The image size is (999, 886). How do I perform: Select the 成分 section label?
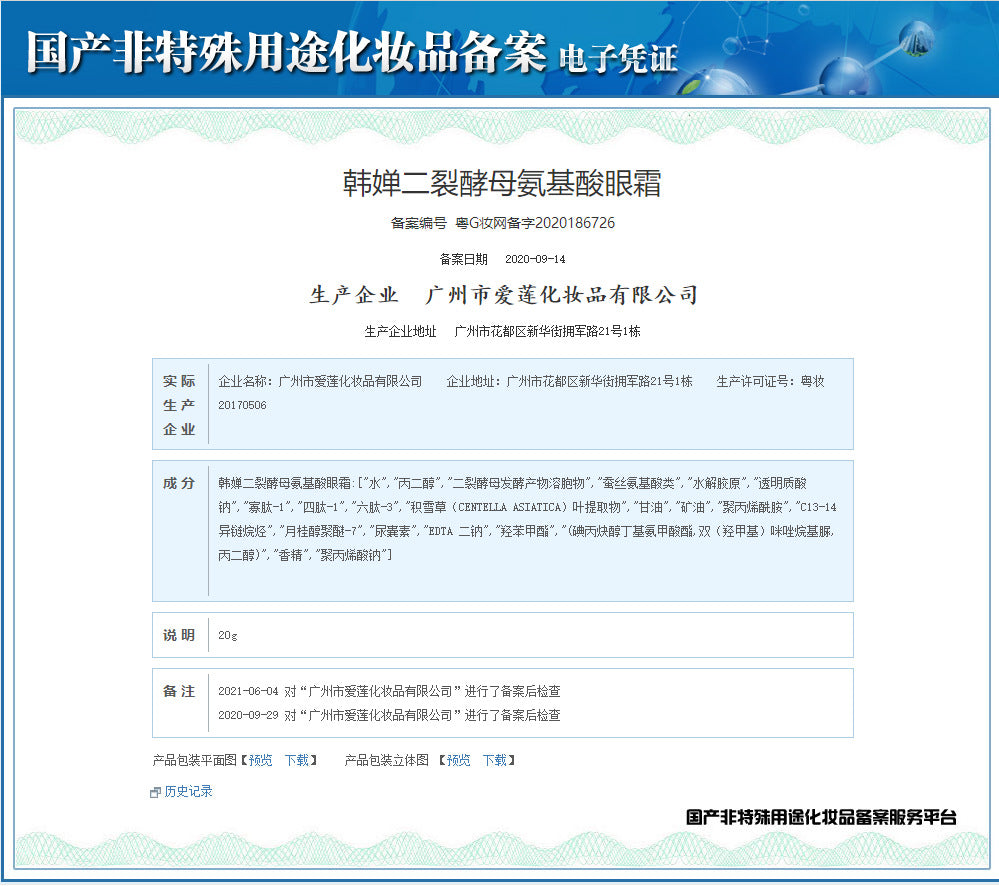[x=180, y=483]
